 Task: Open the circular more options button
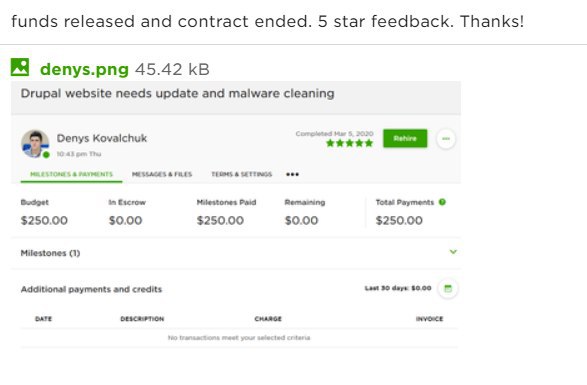pyautogui.click(x=446, y=139)
